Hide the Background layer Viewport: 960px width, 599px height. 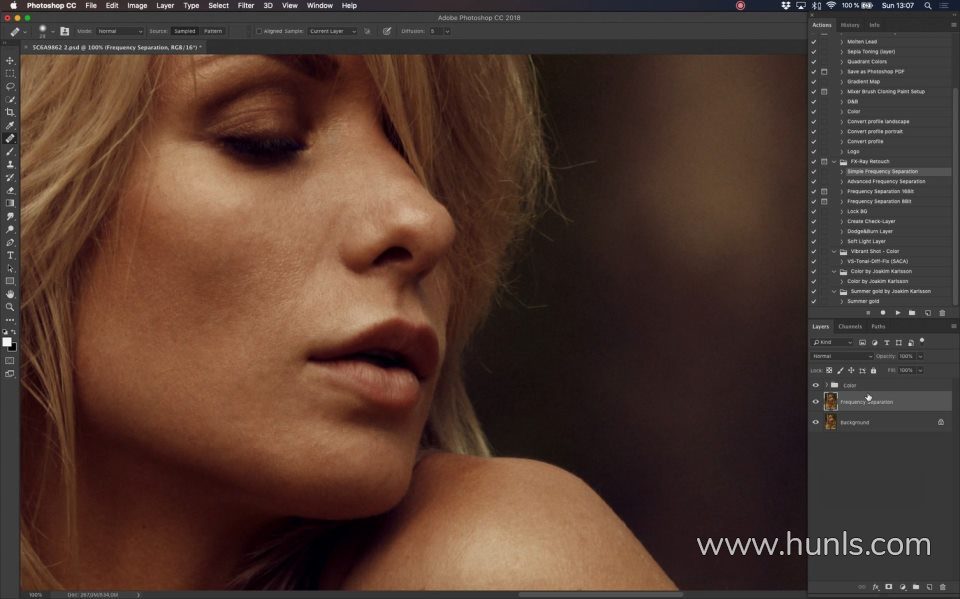(816, 422)
